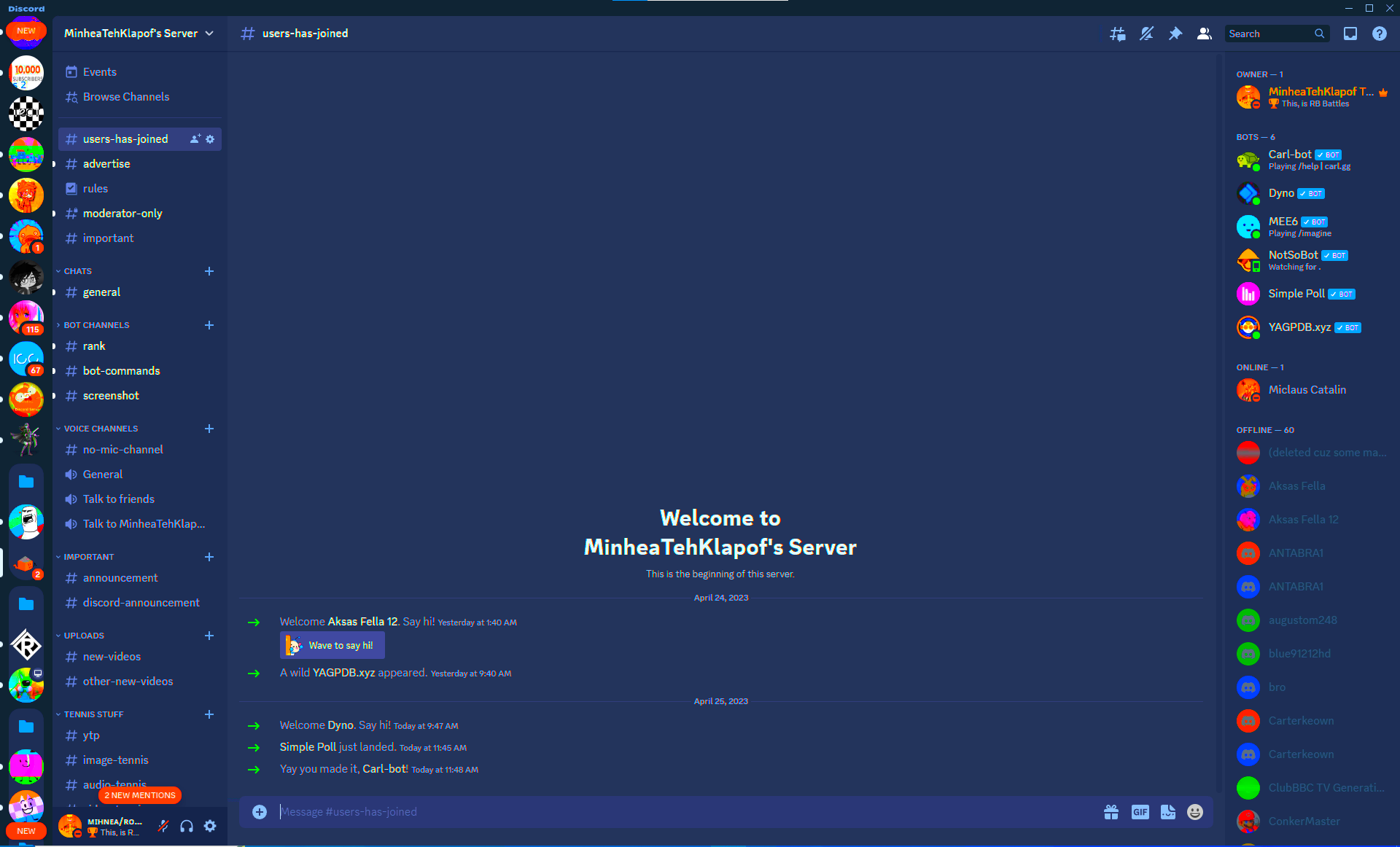Open MinheaTehKlapof's Server dropdown menu

(x=139, y=34)
